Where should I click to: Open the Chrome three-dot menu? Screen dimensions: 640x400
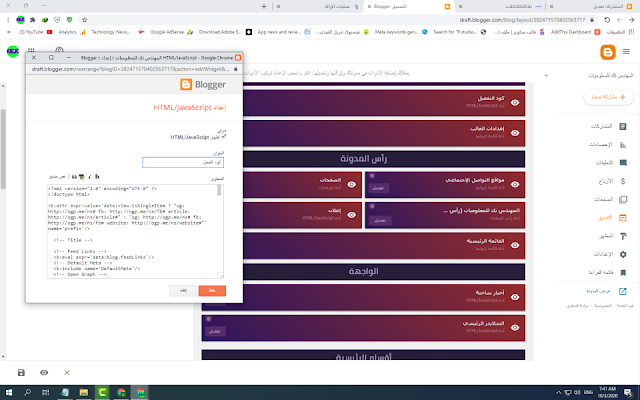[x=8, y=20]
